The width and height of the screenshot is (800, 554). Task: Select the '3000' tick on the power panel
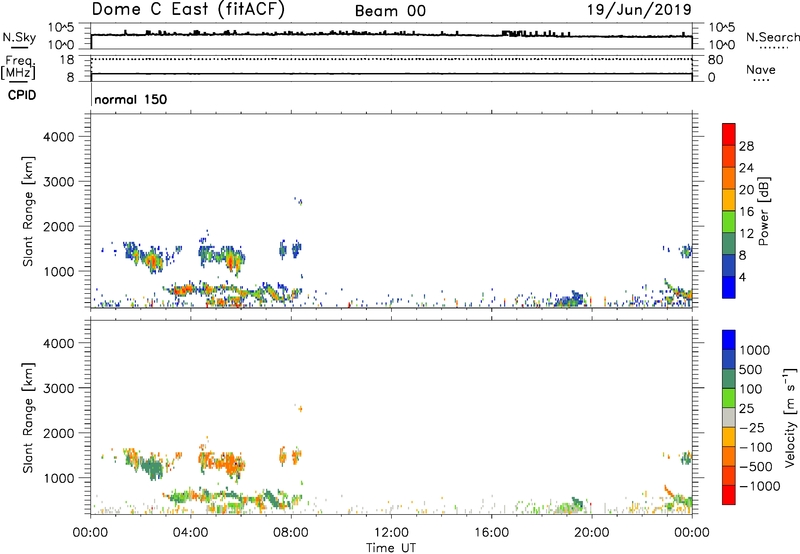(59, 182)
